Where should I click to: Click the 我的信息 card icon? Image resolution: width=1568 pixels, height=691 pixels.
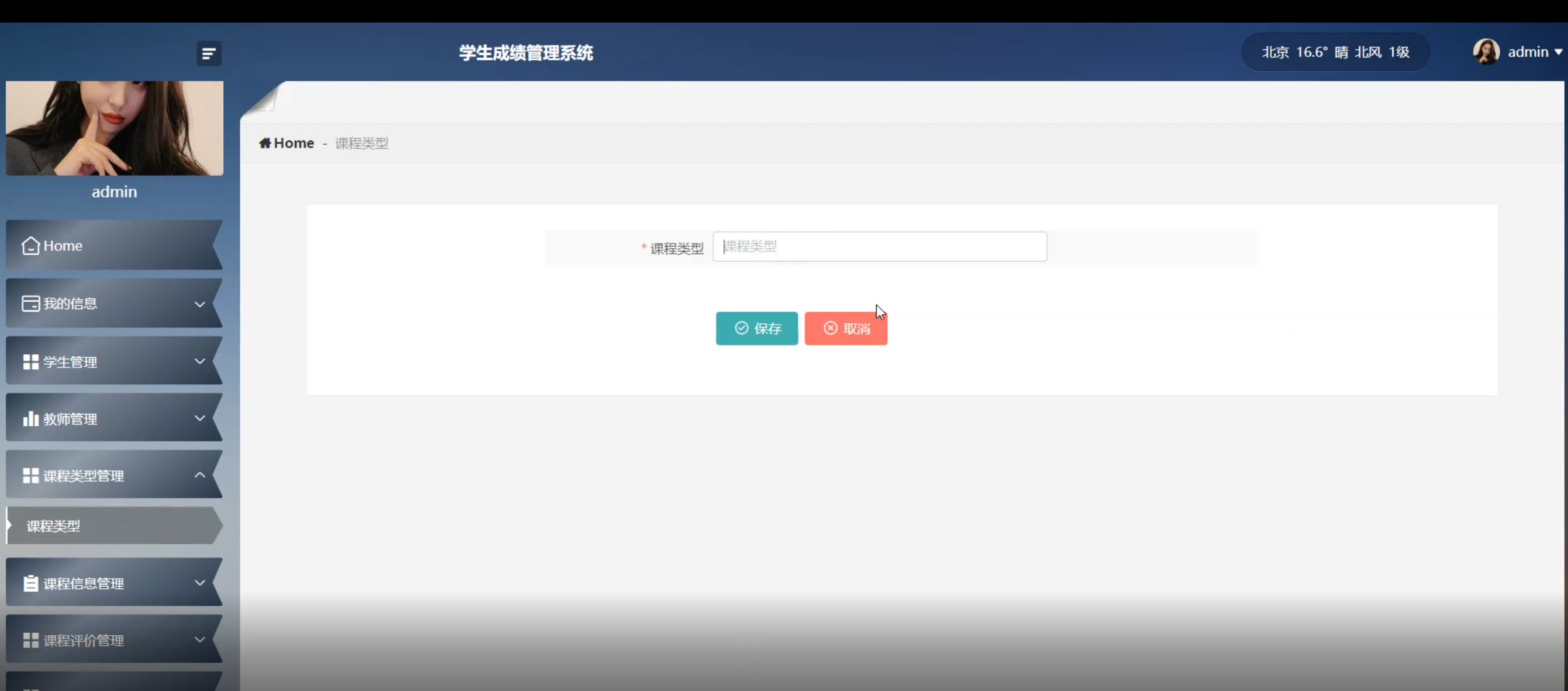[31, 303]
